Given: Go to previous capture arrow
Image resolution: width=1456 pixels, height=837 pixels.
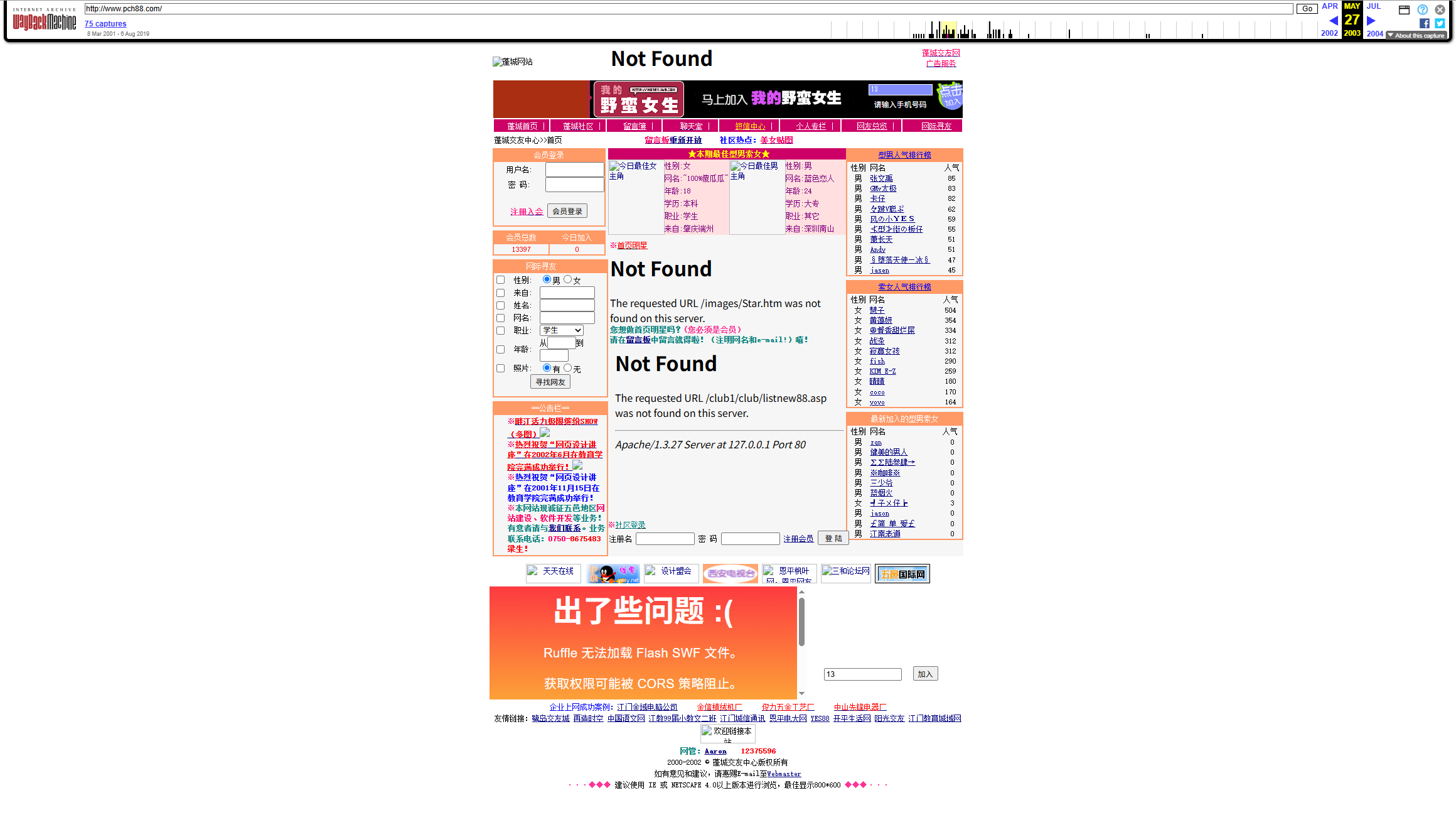Looking at the screenshot, I should (x=1333, y=21).
